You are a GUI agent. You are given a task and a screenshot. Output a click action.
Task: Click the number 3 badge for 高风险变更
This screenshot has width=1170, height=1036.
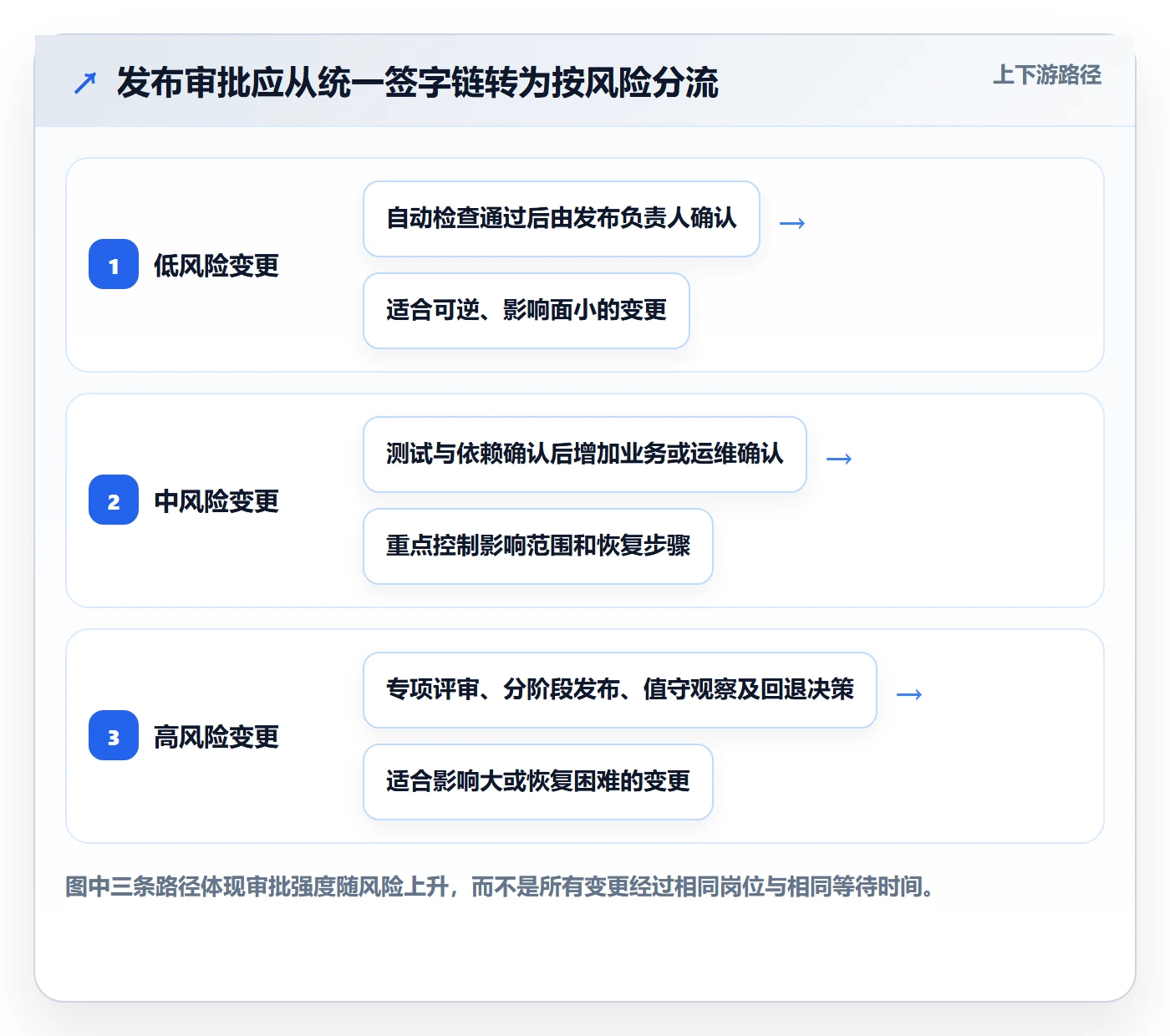pyautogui.click(x=114, y=736)
